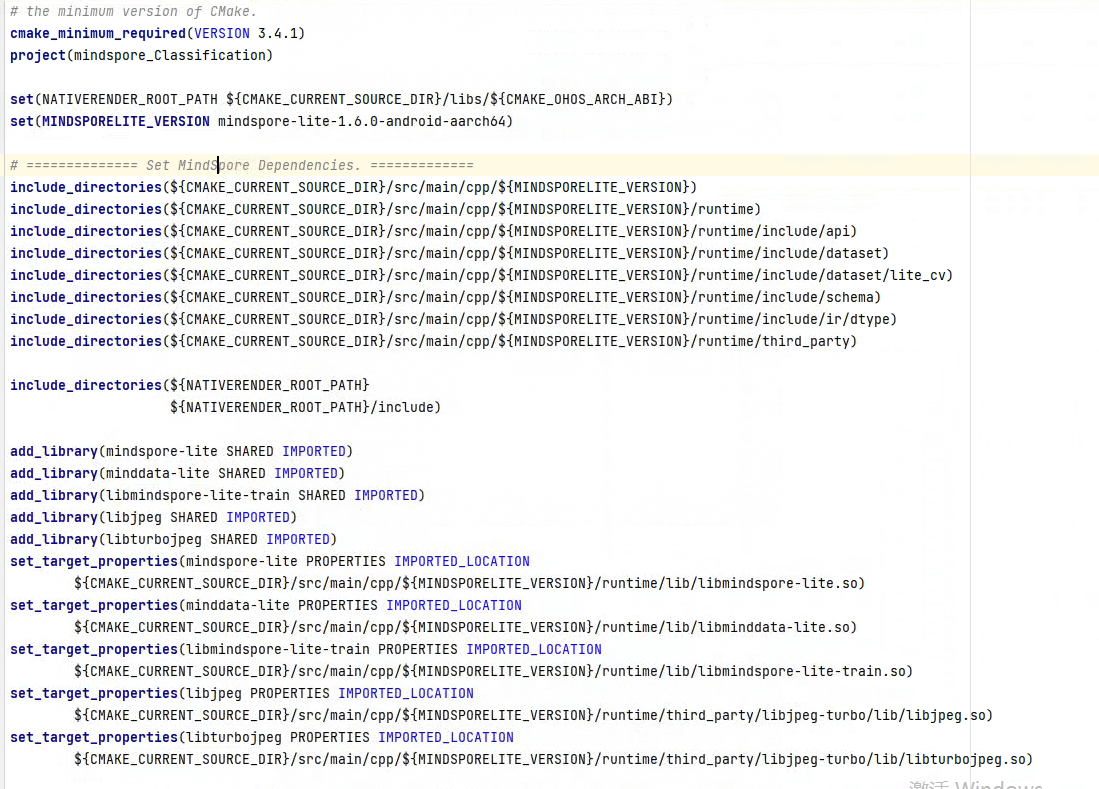1099x789 pixels.
Task: Click set_target_properties for libturbojpeg
Action: coord(261,737)
